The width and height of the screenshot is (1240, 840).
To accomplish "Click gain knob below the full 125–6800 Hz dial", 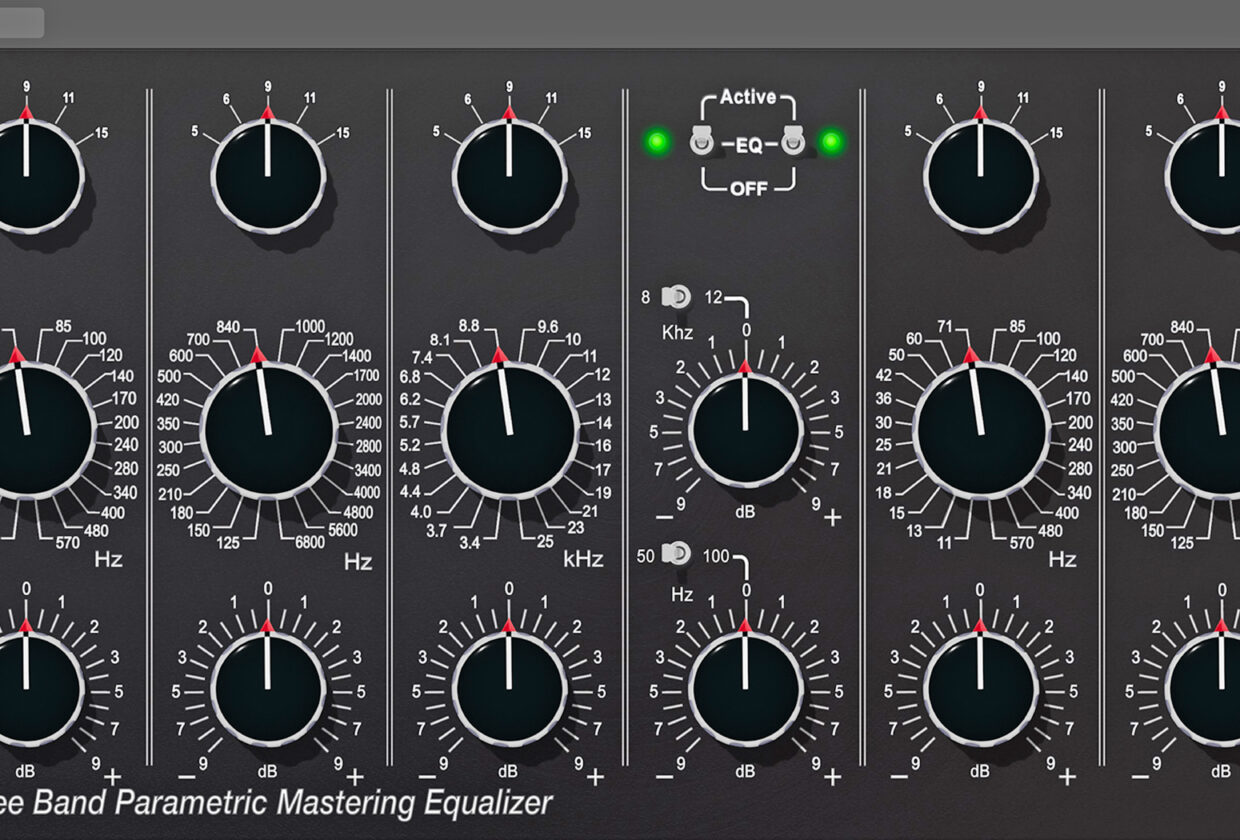I will point(267,687).
